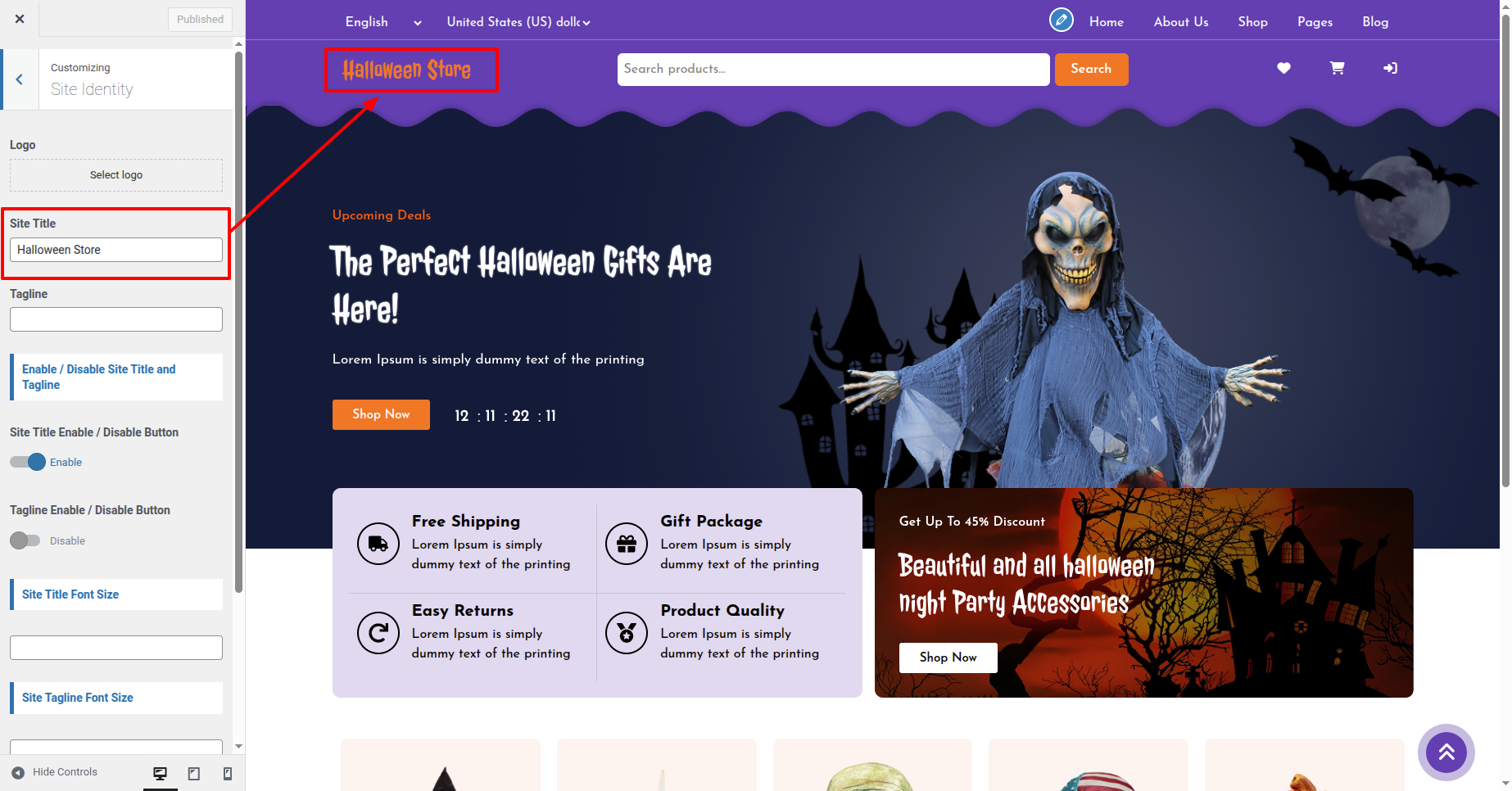Click the scroll-to-top double chevron button
The width and height of the screenshot is (1512, 791).
pyautogui.click(x=1446, y=752)
